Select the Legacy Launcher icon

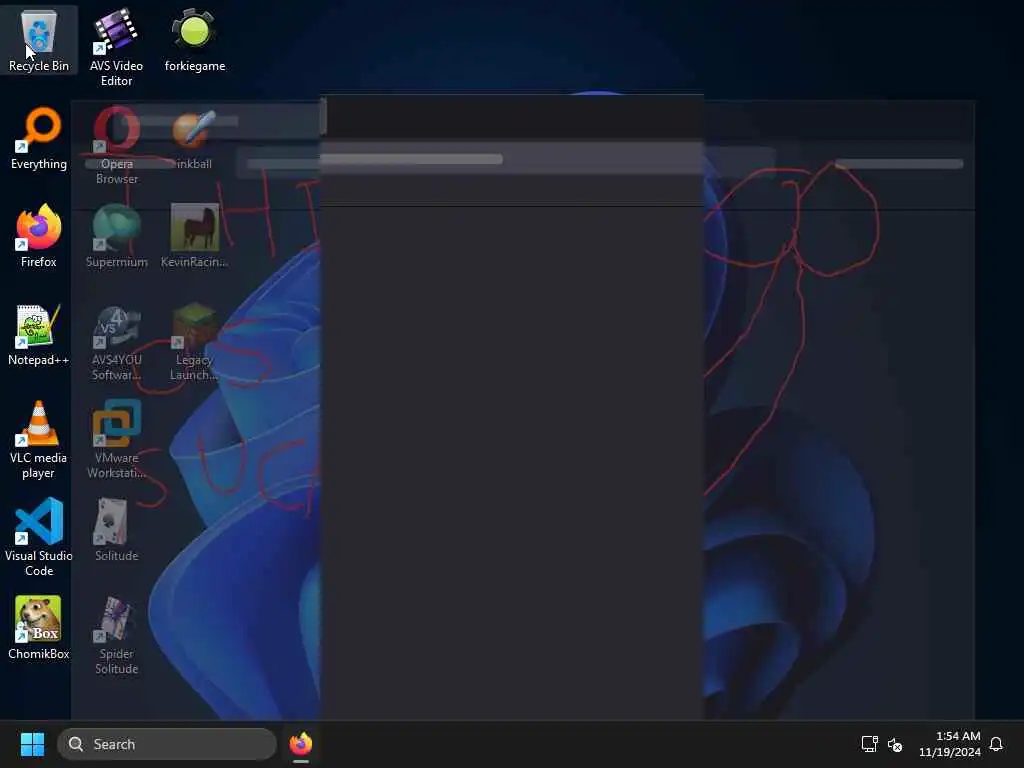point(195,342)
